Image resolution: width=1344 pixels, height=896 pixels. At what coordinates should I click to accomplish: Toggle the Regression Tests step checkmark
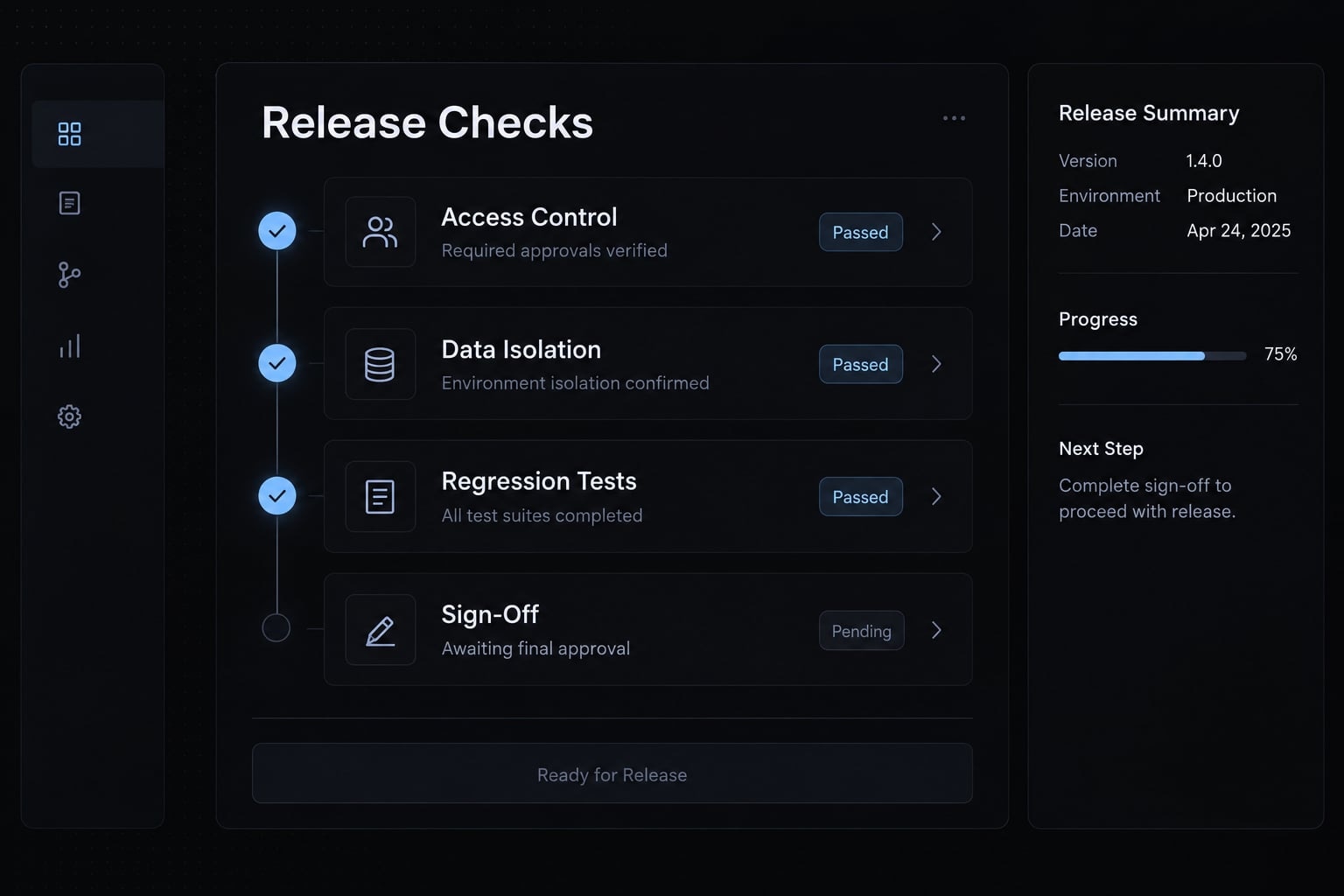[x=277, y=496]
